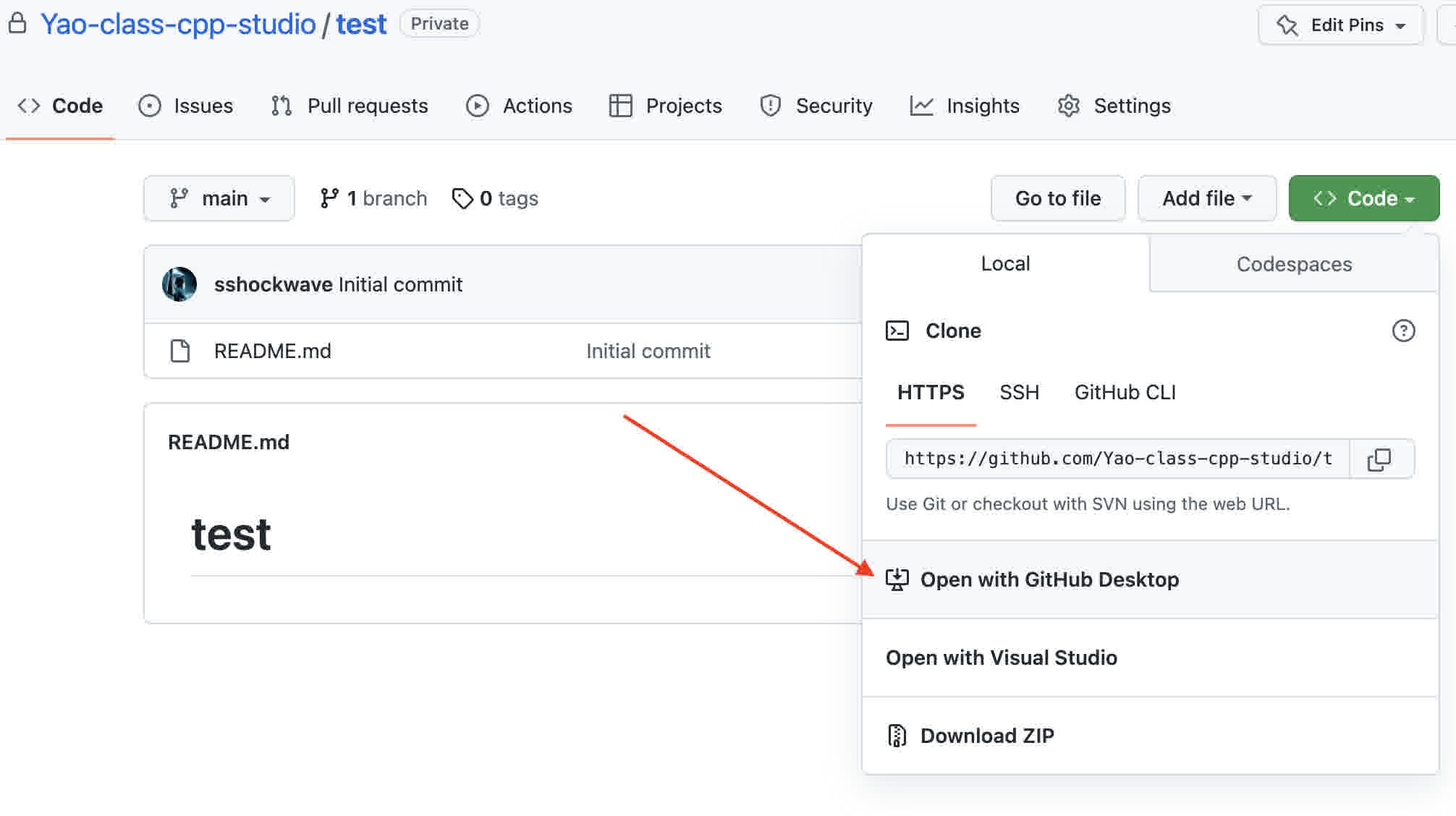Open the sshockwave user profile link
The width and height of the screenshot is (1456, 816).
tap(274, 284)
